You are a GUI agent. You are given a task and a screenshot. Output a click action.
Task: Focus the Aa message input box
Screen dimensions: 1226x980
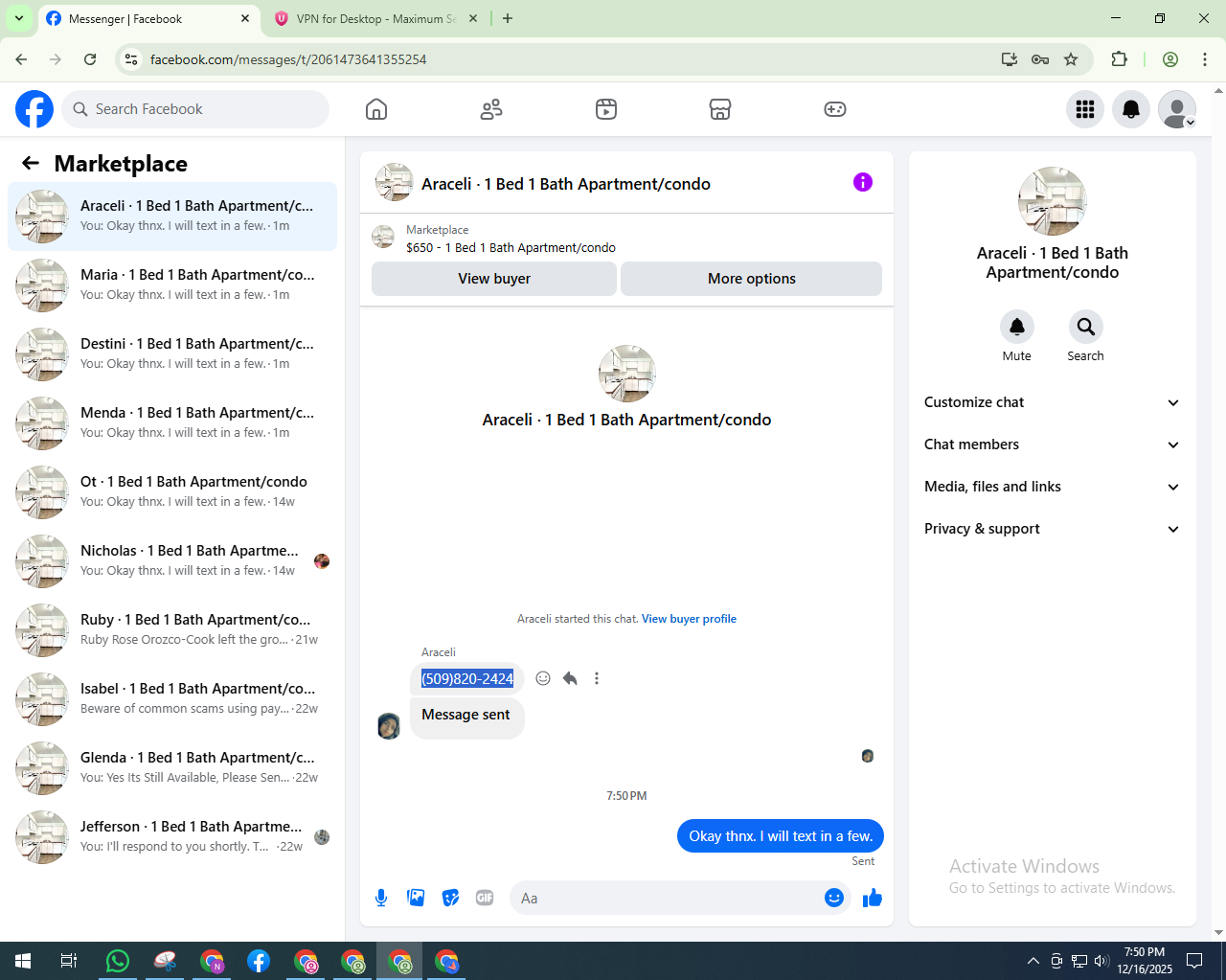tap(669, 898)
